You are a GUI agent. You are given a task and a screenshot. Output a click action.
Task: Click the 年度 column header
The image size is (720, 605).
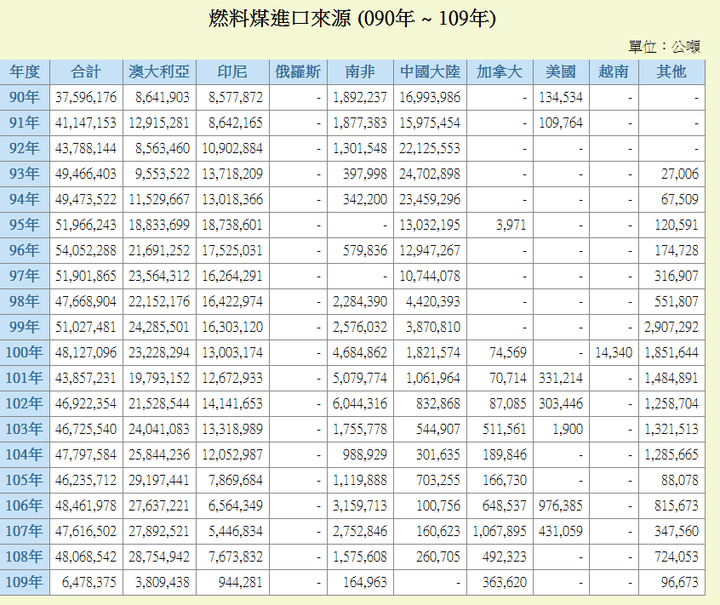pyautogui.click(x=25, y=72)
